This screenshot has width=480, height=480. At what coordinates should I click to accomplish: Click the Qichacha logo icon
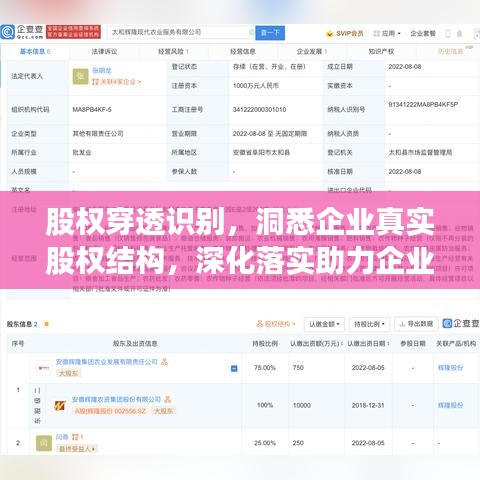[x=7, y=32]
